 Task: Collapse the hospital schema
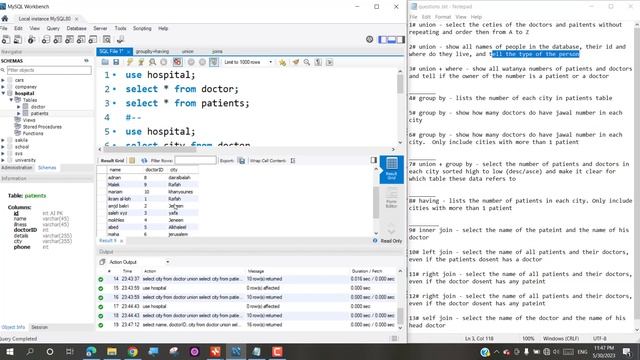(3, 93)
